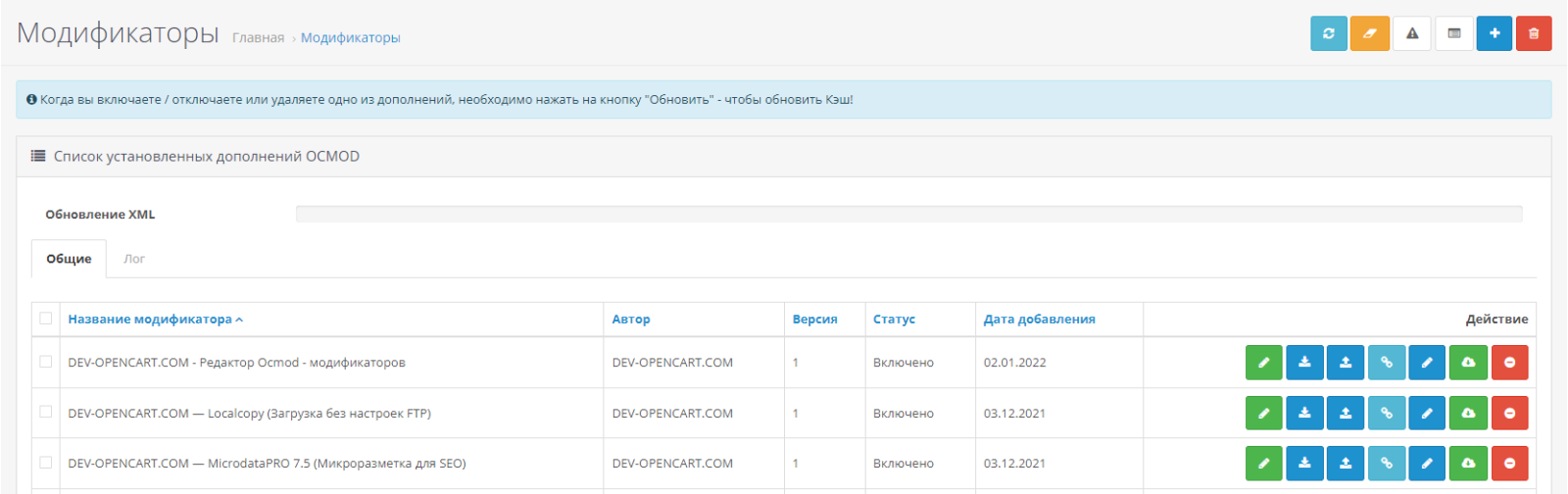Add a new modifier with plus button

(x=1494, y=33)
